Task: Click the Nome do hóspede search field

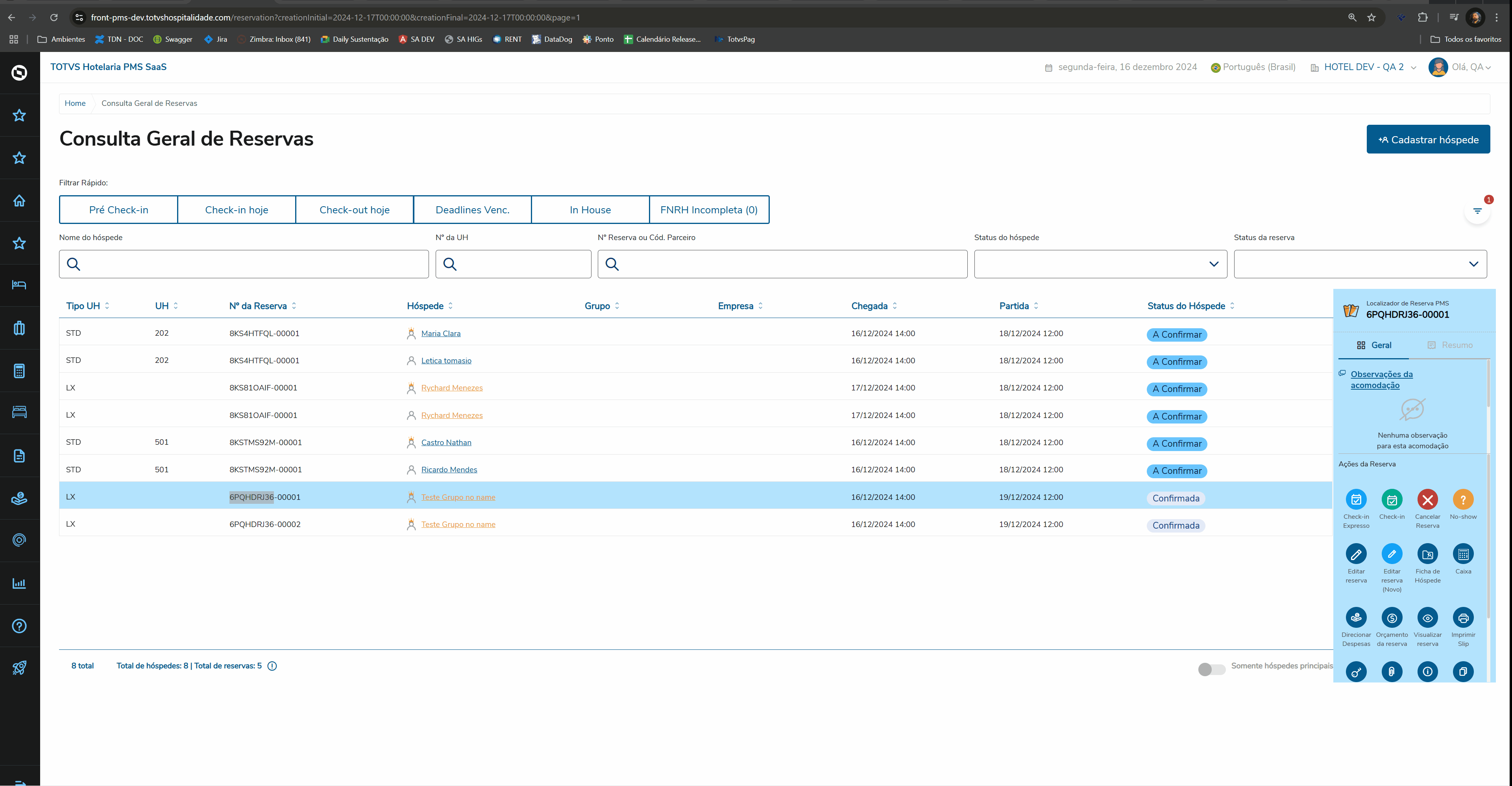Action: (244, 264)
